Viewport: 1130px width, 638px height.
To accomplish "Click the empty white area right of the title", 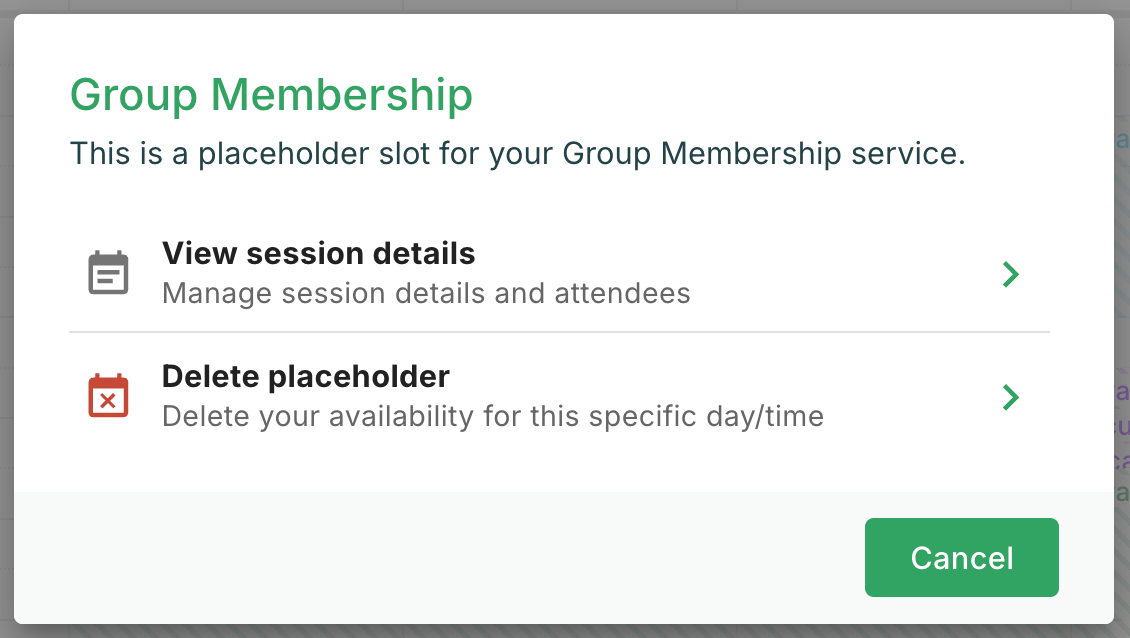I will coord(780,96).
